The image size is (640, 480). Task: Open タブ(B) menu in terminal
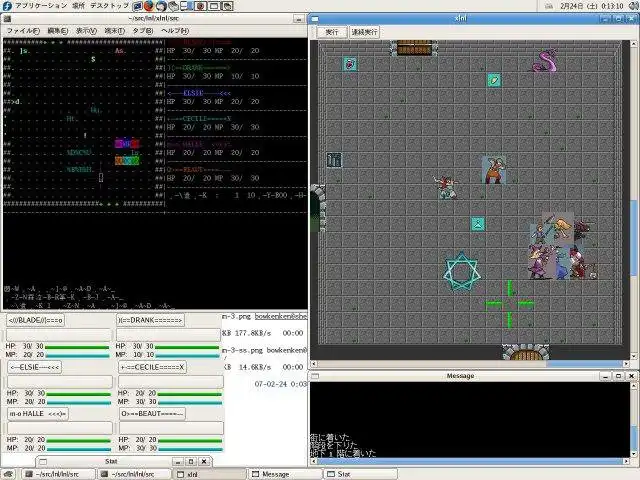click(x=143, y=31)
